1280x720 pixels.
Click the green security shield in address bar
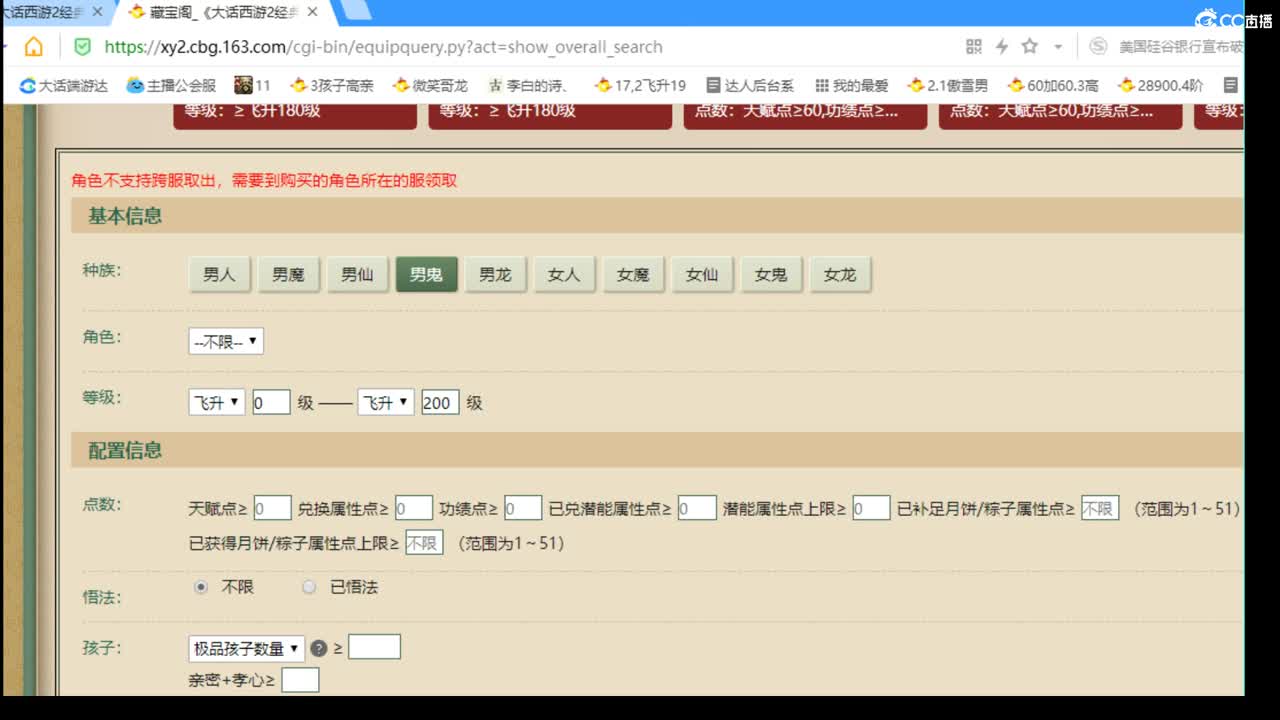(83, 46)
